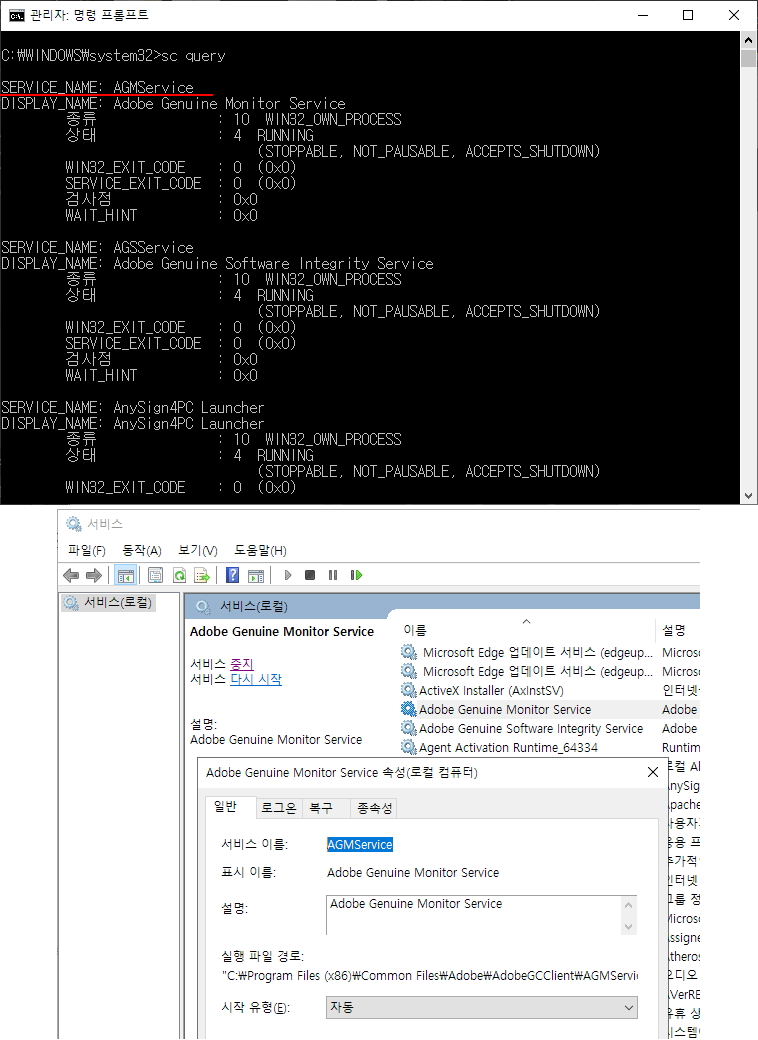Click the 이름 column header

click(528, 630)
